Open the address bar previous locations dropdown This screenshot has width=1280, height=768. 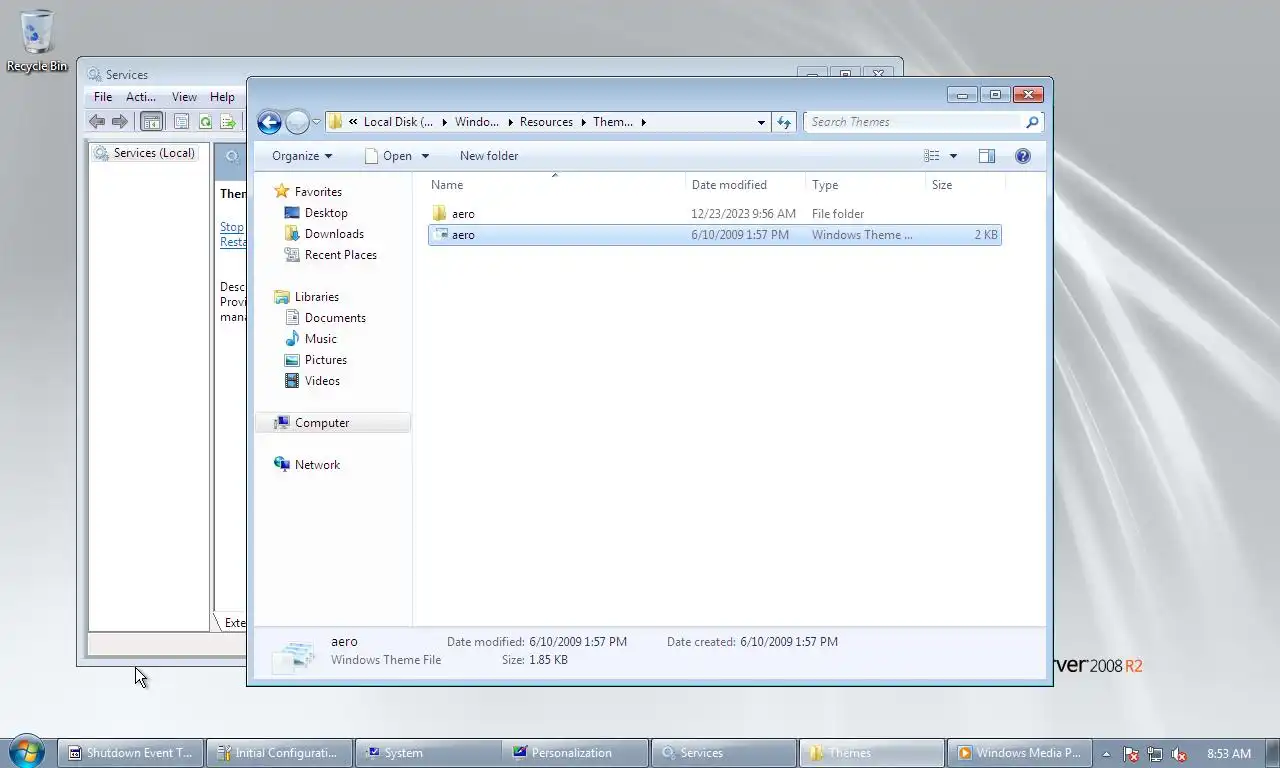(762, 122)
